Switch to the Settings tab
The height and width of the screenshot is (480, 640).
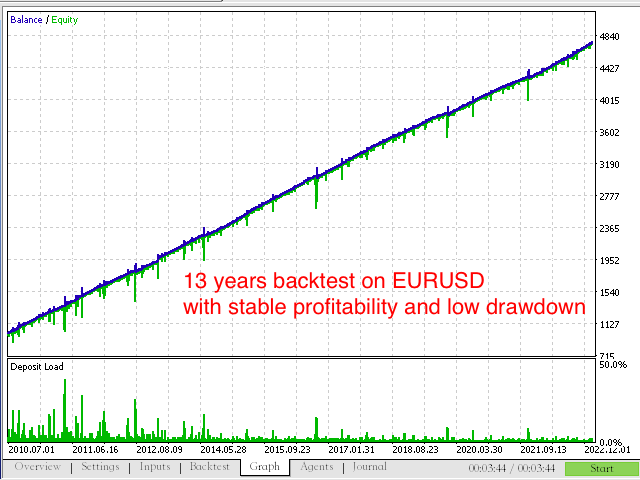100,467
